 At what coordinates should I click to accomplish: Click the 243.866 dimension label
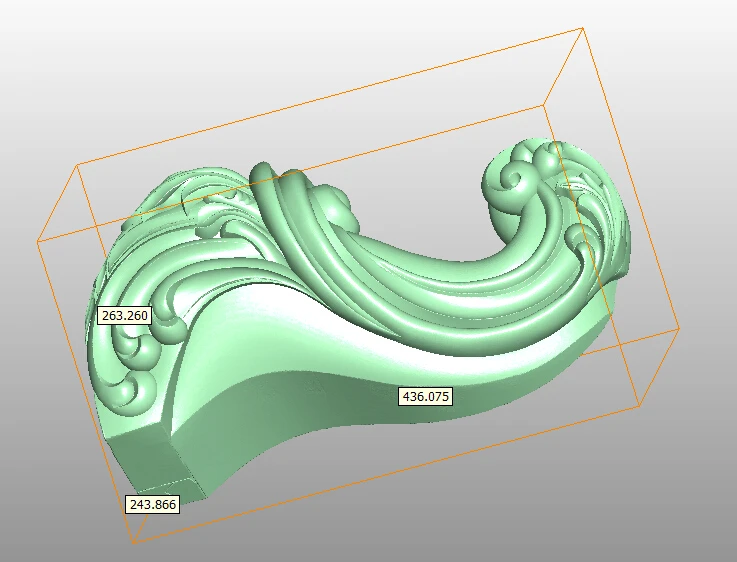coord(153,504)
